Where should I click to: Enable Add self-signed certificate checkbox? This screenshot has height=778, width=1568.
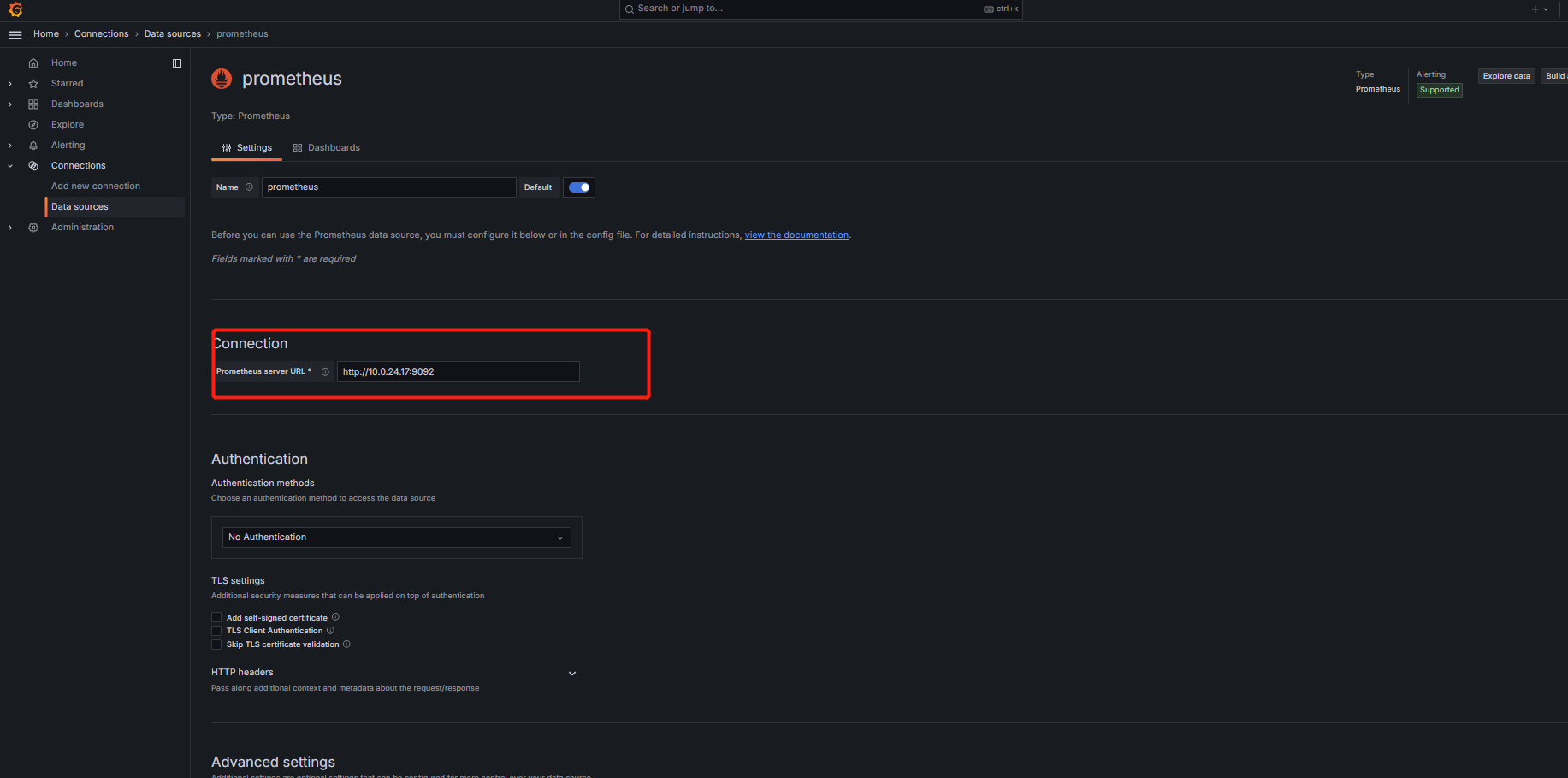click(216, 618)
